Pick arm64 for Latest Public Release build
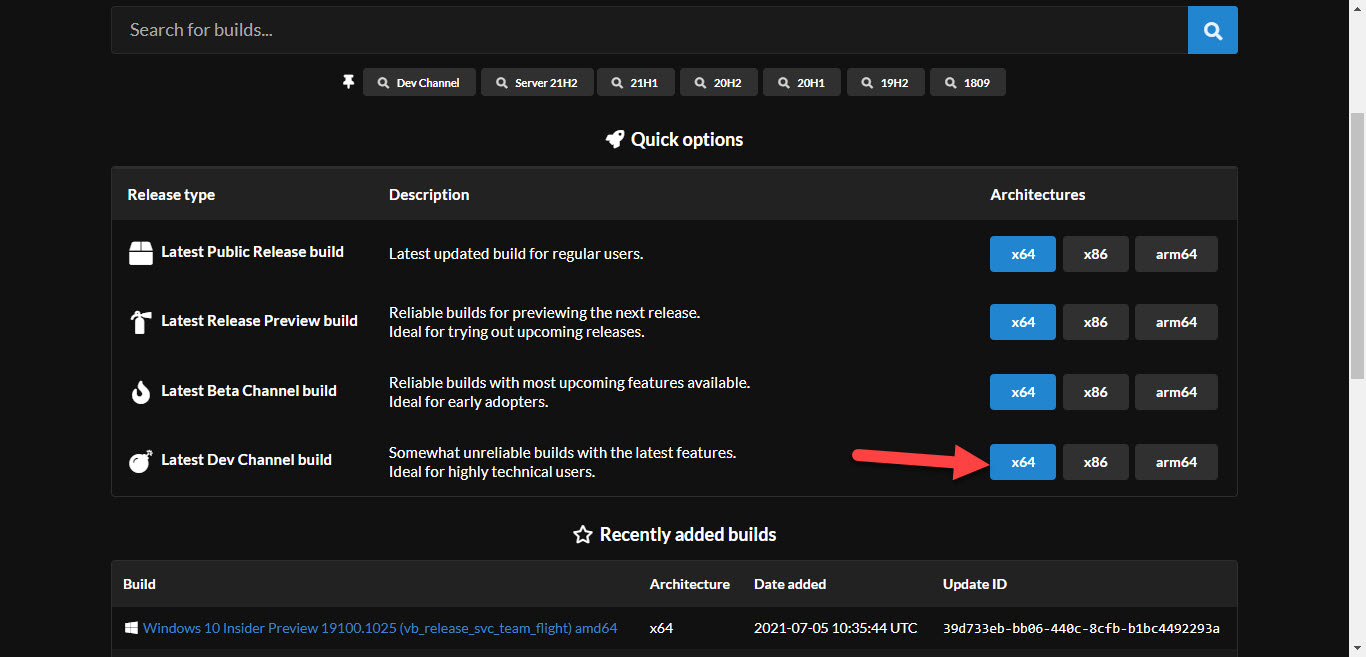This screenshot has width=1366, height=657. pyautogui.click(x=1176, y=254)
